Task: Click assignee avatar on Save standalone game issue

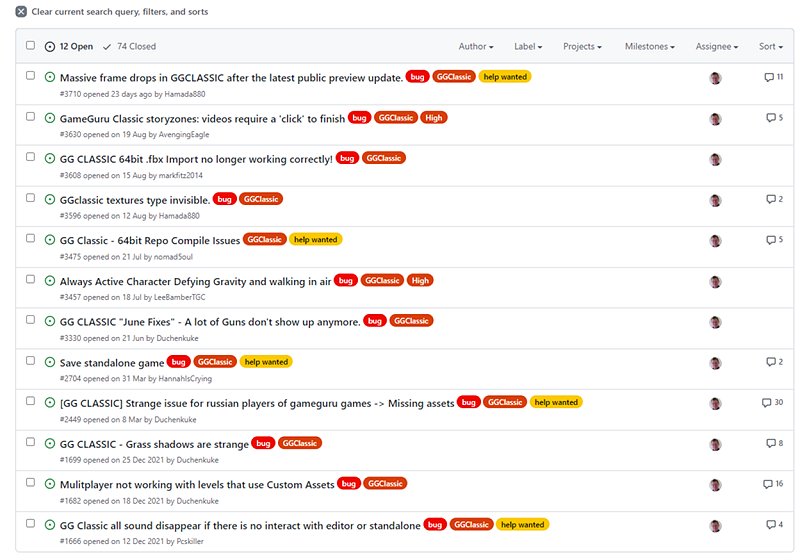Action: coord(715,362)
